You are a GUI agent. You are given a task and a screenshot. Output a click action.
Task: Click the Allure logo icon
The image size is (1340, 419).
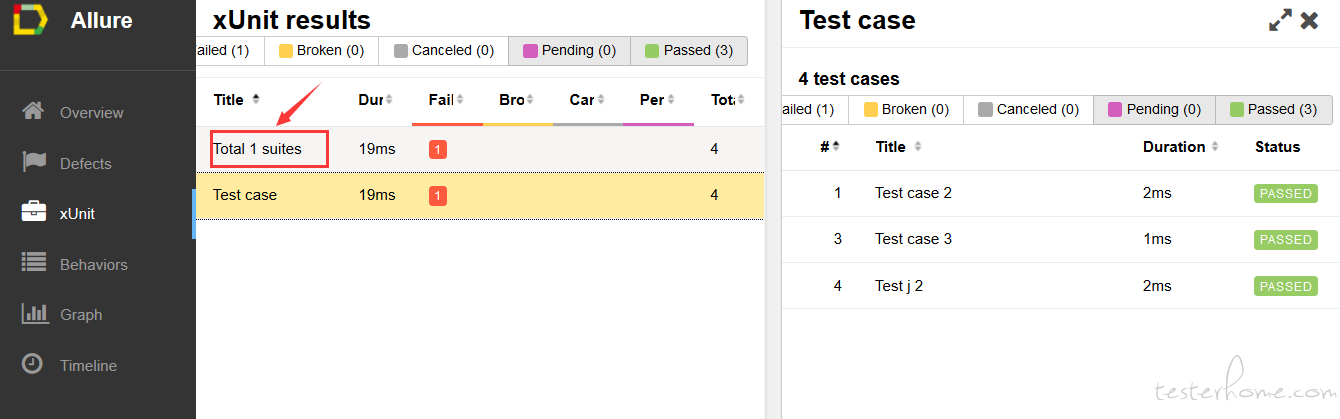point(30,19)
